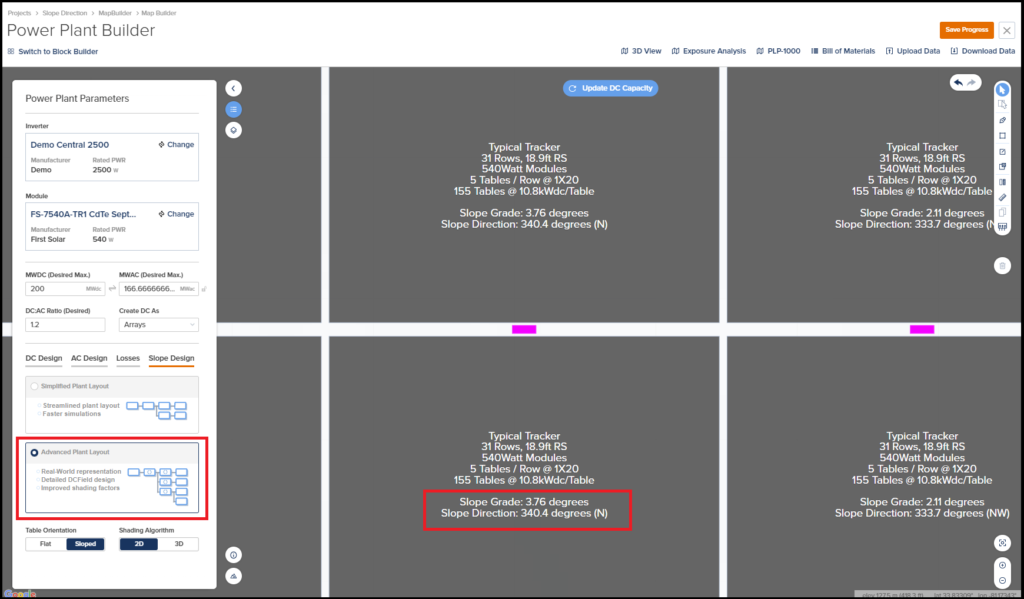Switch to Block Builder

52,51
